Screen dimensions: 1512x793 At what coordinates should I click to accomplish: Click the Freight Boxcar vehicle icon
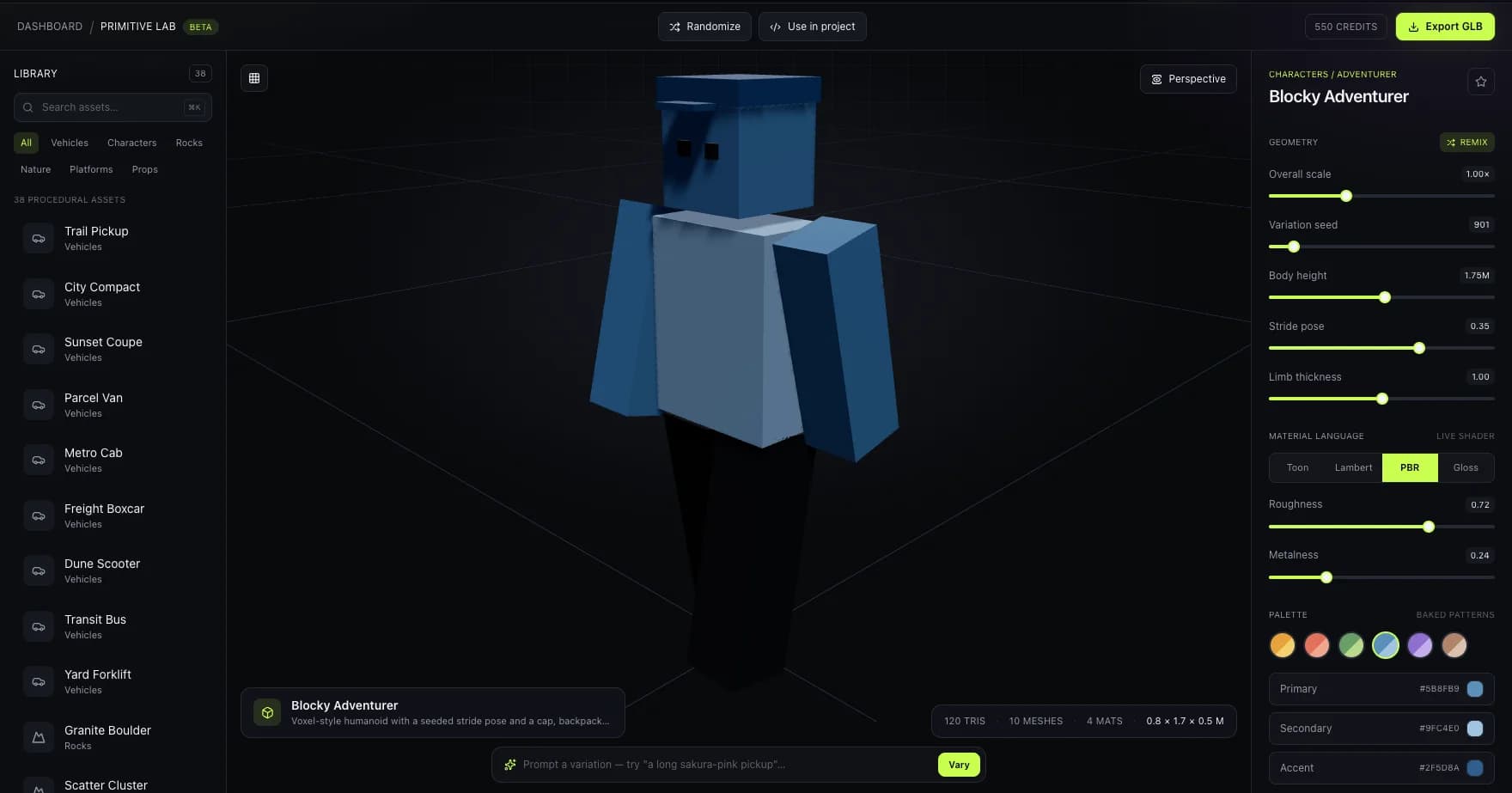(39, 515)
